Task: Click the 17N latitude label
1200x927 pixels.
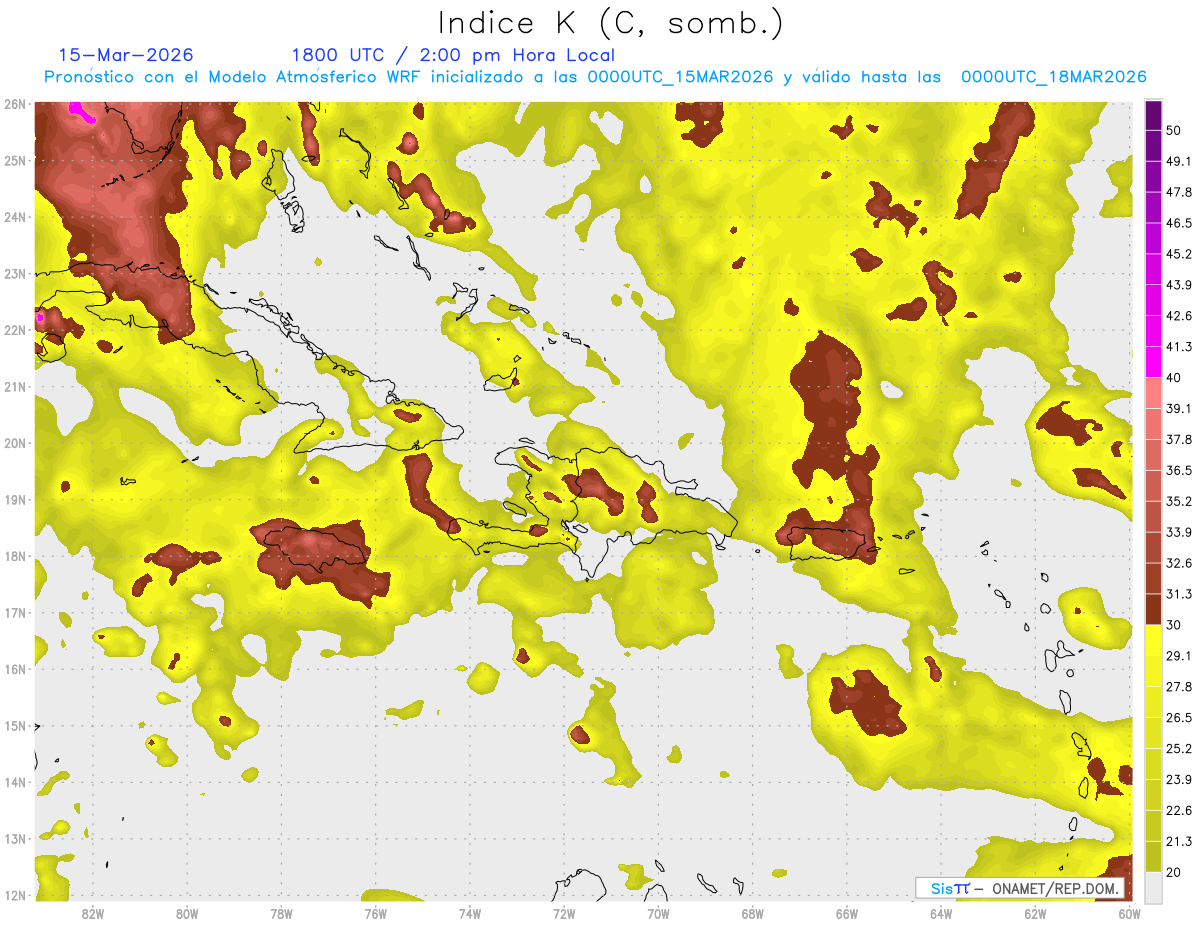Action: click(x=14, y=612)
